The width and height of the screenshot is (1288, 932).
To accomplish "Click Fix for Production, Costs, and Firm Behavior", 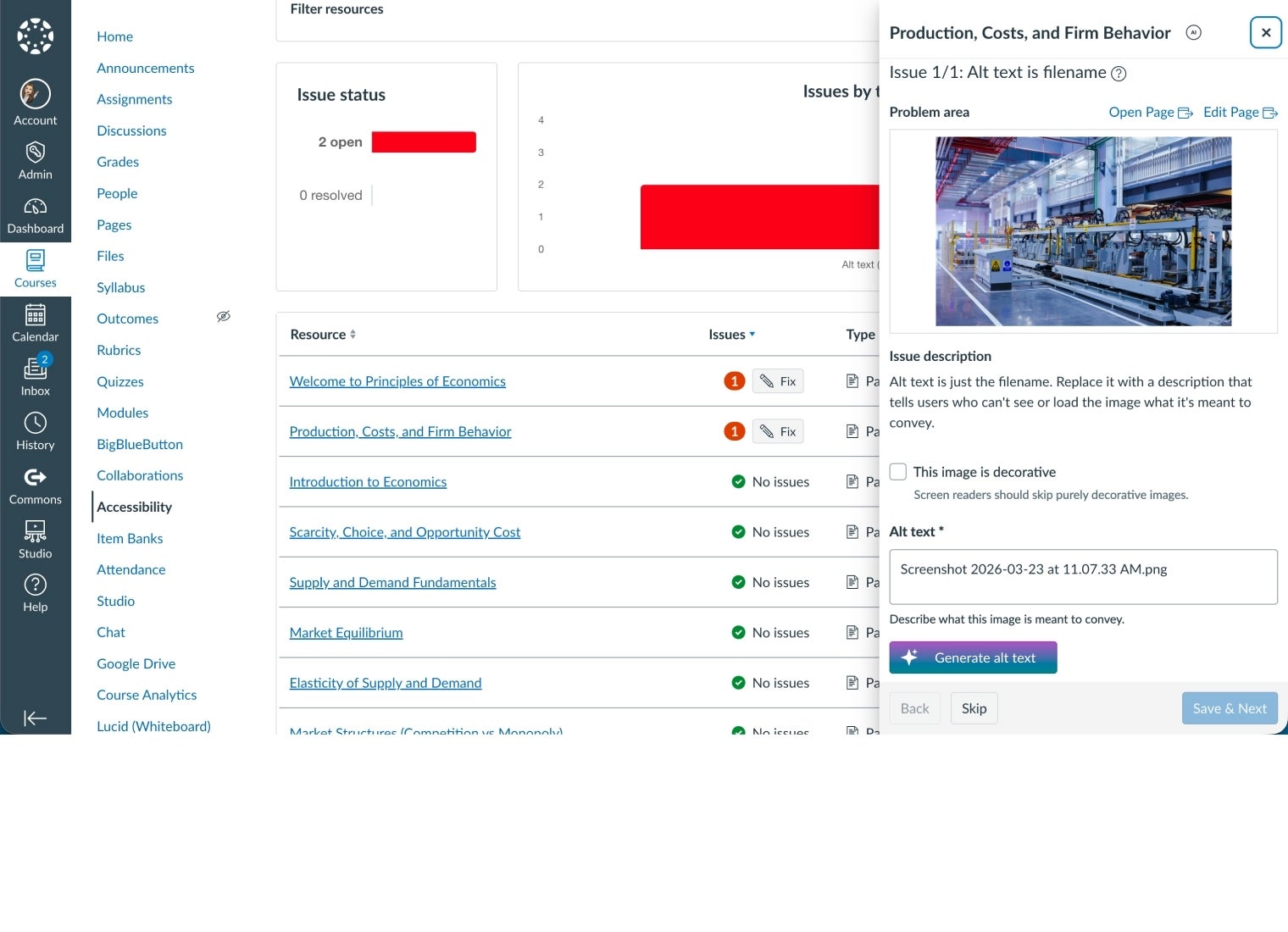I will [778, 432].
